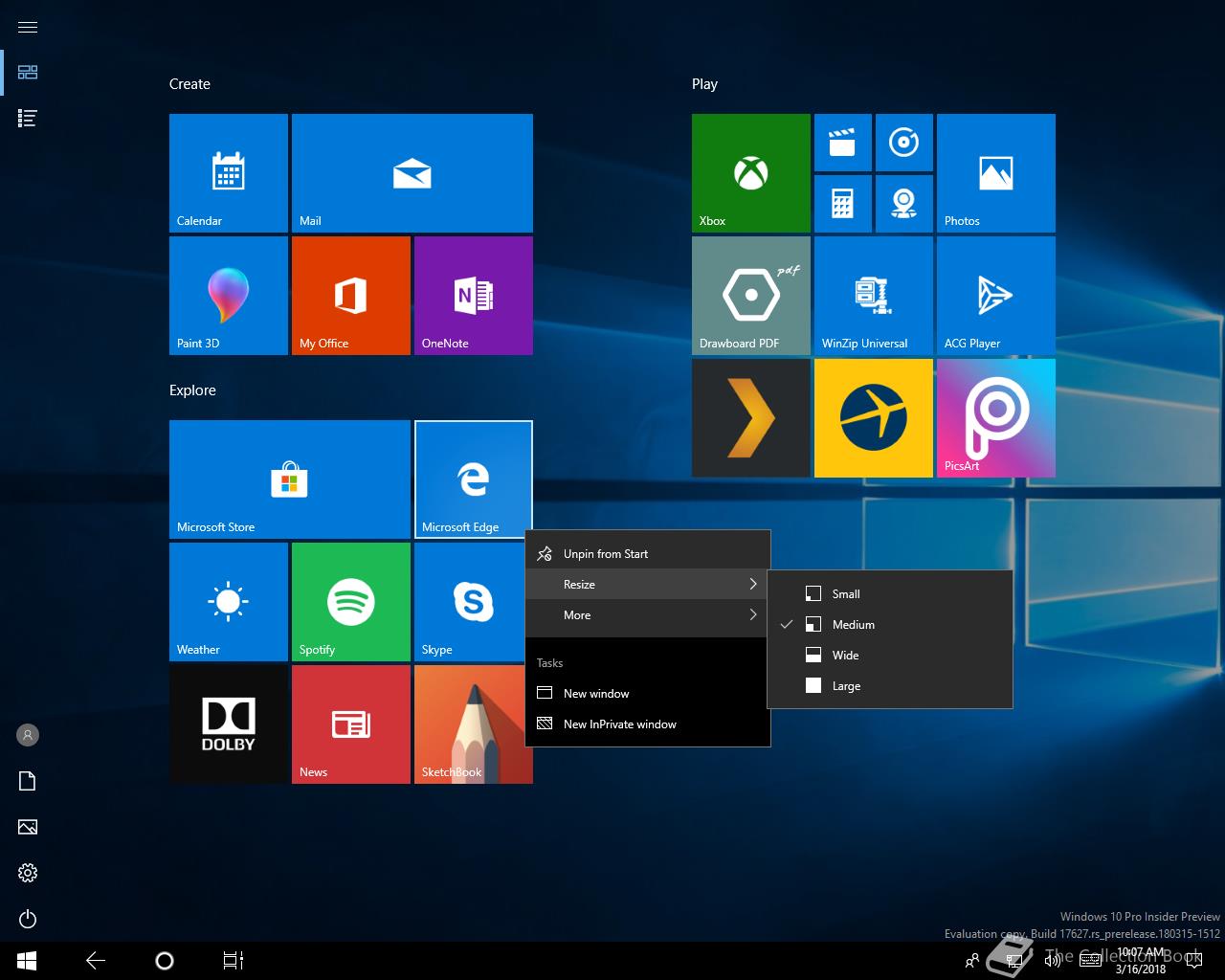The width and height of the screenshot is (1225, 980).
Task: Open the Mail tile
Action: coord(412,173)
